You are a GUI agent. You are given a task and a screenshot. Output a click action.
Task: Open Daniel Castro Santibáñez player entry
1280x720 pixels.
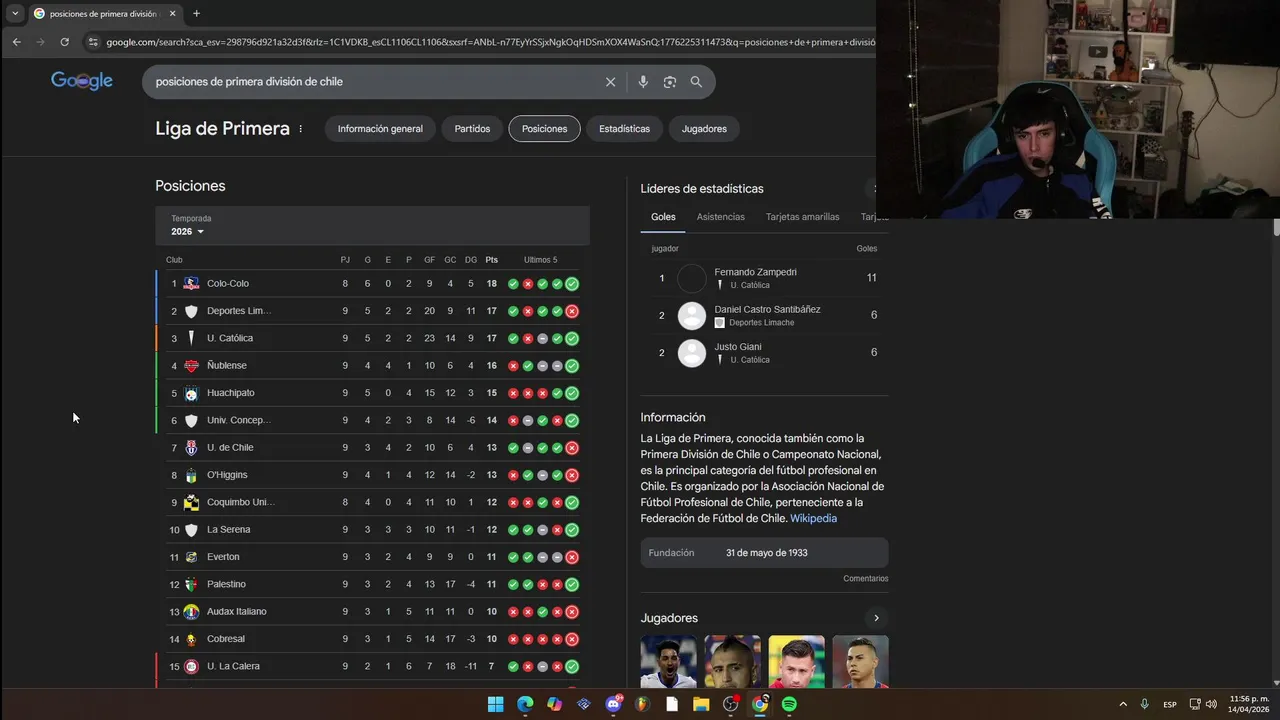coord(764,316)
